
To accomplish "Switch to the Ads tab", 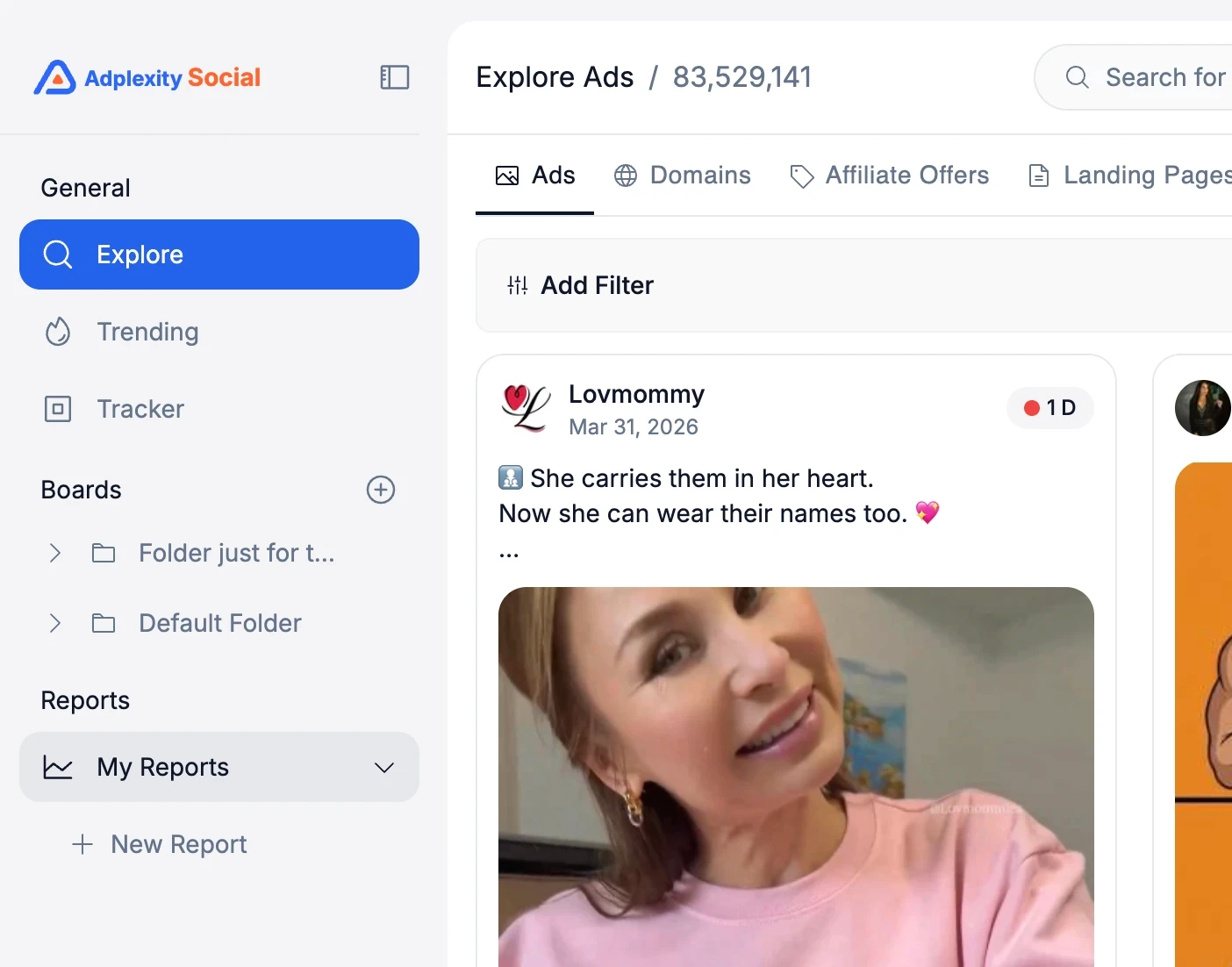I will (535, 175).
